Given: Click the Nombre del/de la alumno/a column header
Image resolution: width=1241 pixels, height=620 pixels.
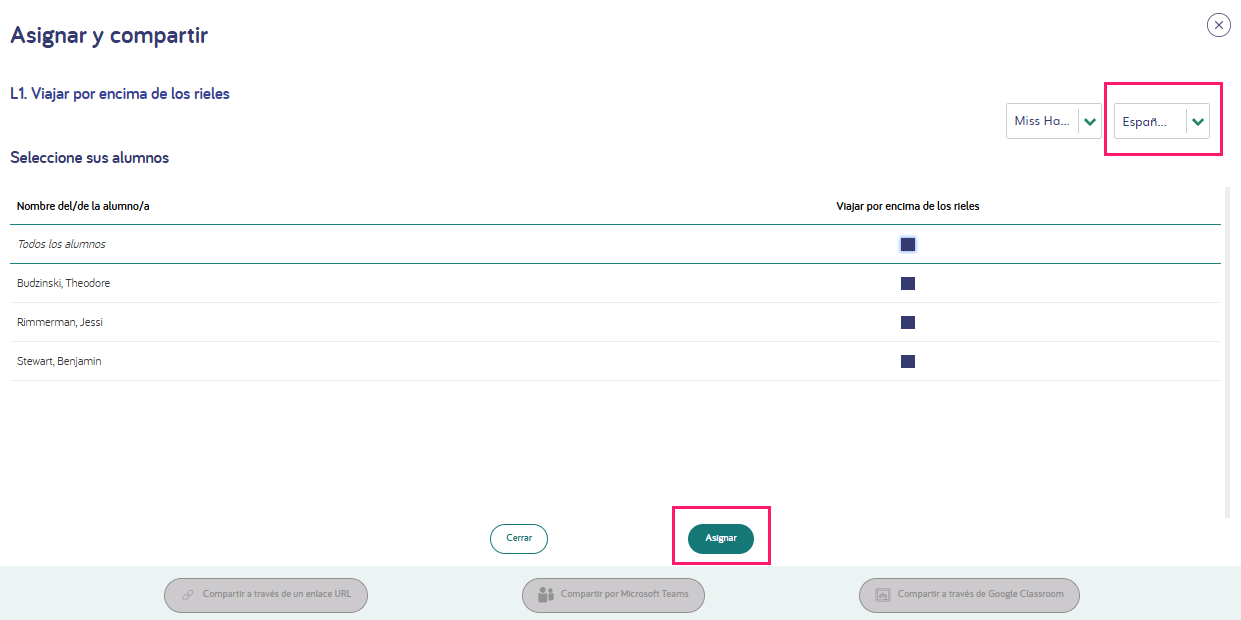Looking at the screenshot, I should coord(83,206).
